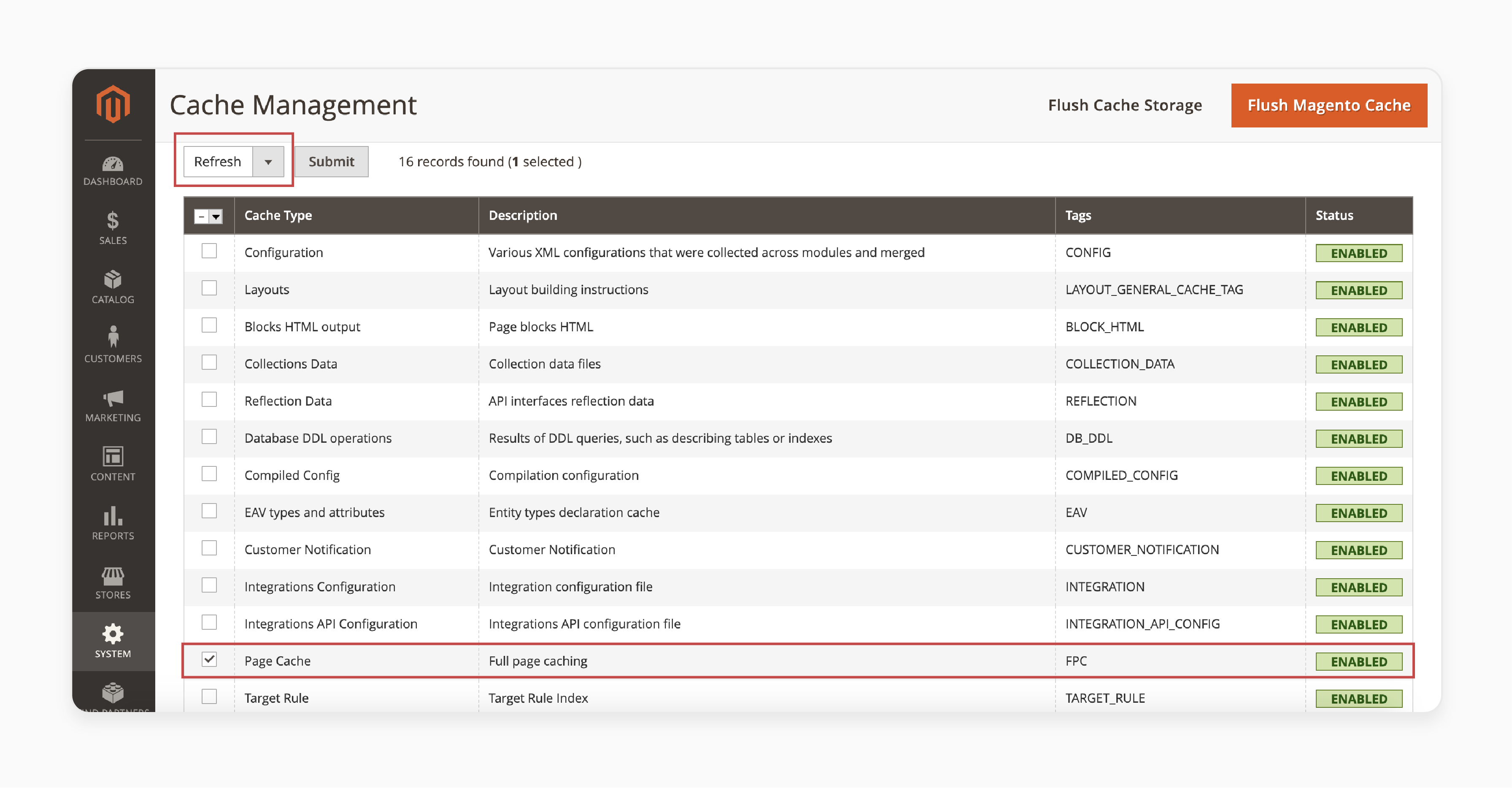Tick the Blocks HTML output checkbox
The height and width of the screenshot is (788, 1512).
pos(209,325)
